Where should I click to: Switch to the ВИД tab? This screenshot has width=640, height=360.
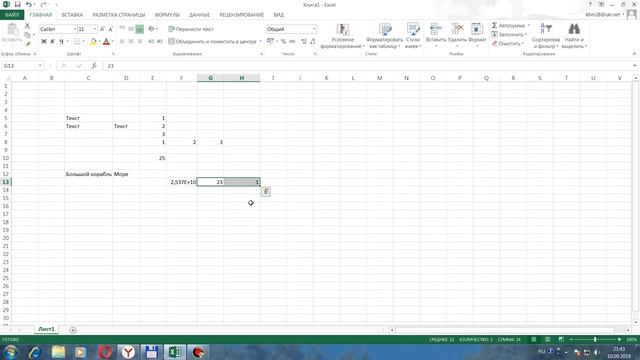click(279, 15)
